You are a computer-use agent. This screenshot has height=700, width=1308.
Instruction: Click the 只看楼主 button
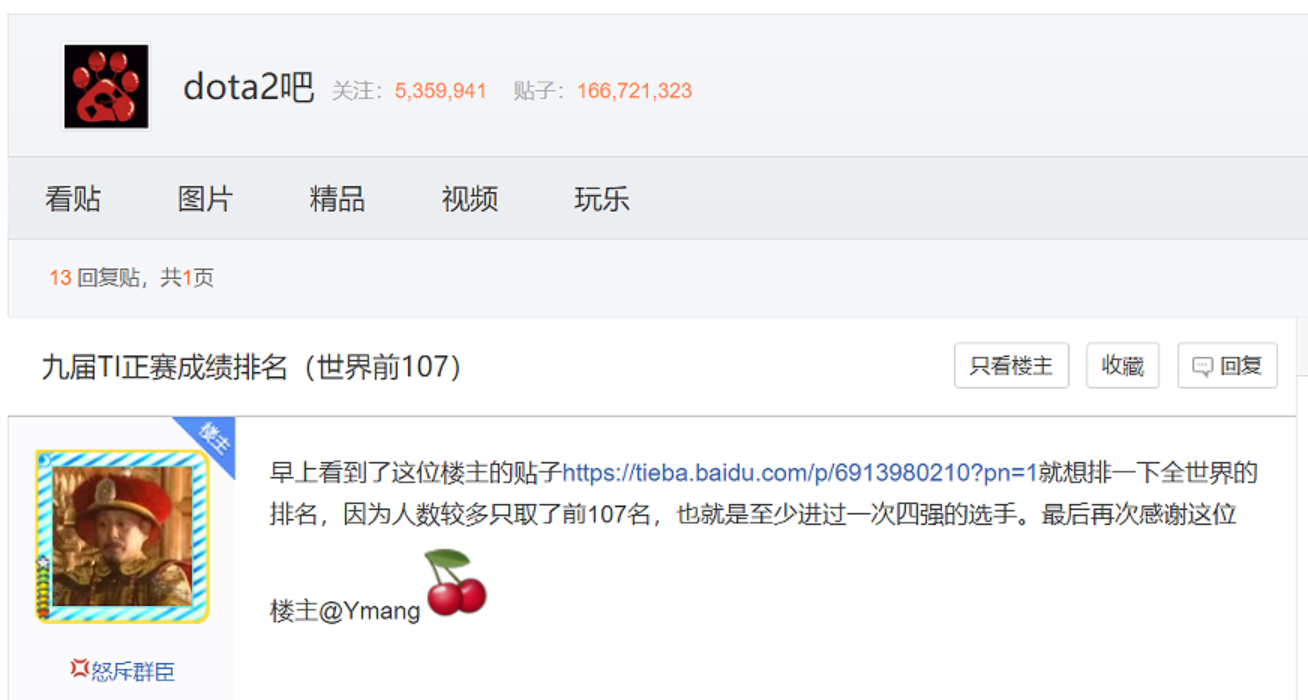click(x=1011, y=366)
